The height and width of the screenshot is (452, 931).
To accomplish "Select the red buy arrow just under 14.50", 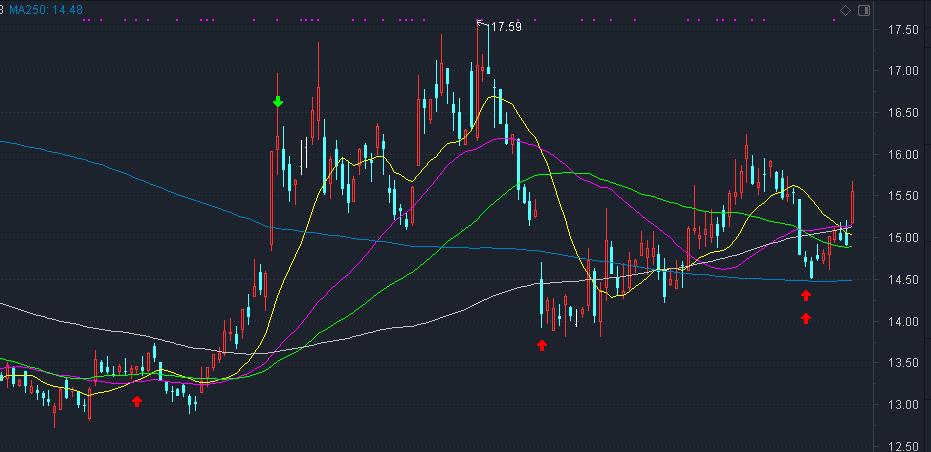I will coord(806,295).
